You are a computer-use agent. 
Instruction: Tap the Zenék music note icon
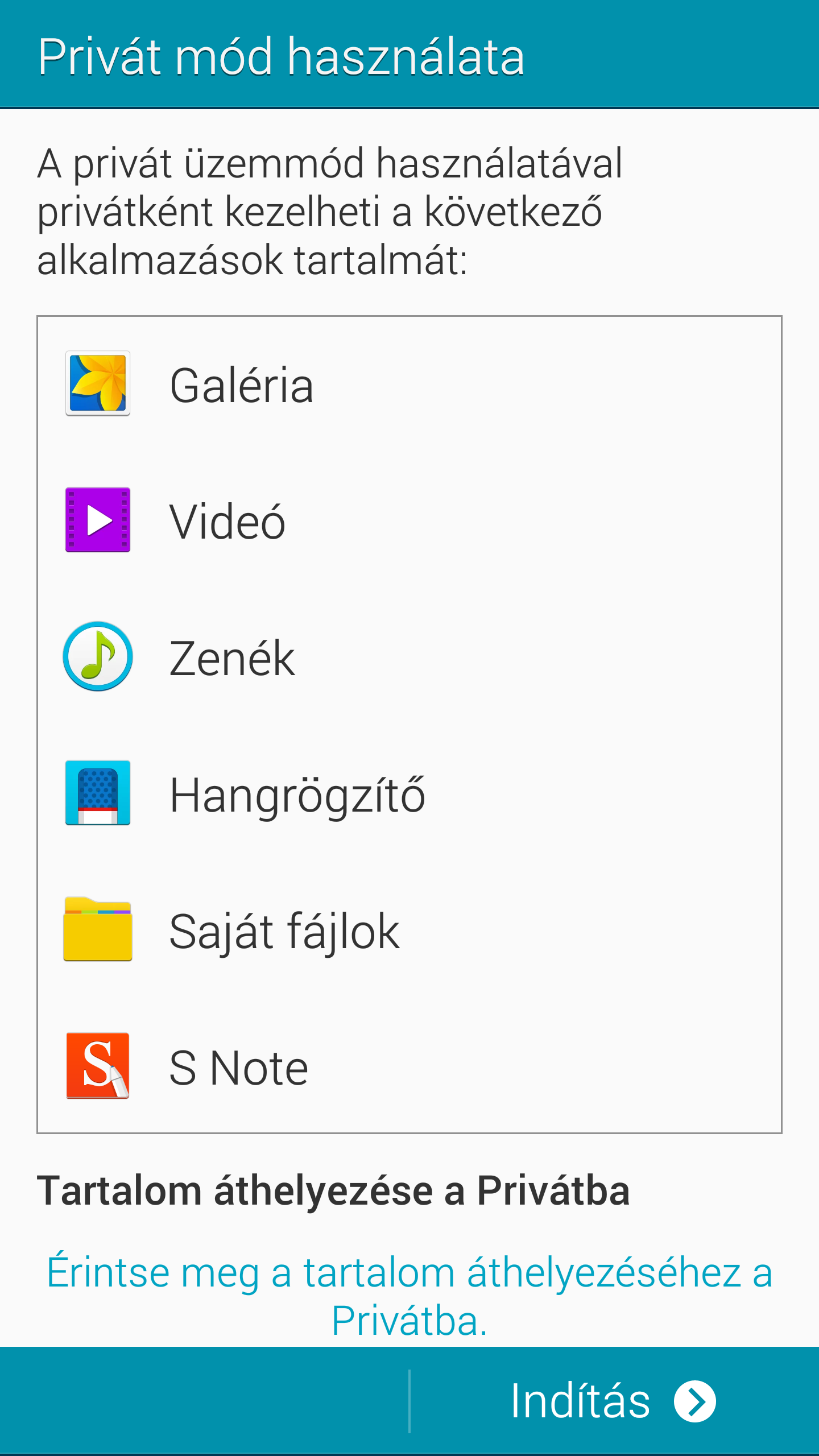point(98,656)
